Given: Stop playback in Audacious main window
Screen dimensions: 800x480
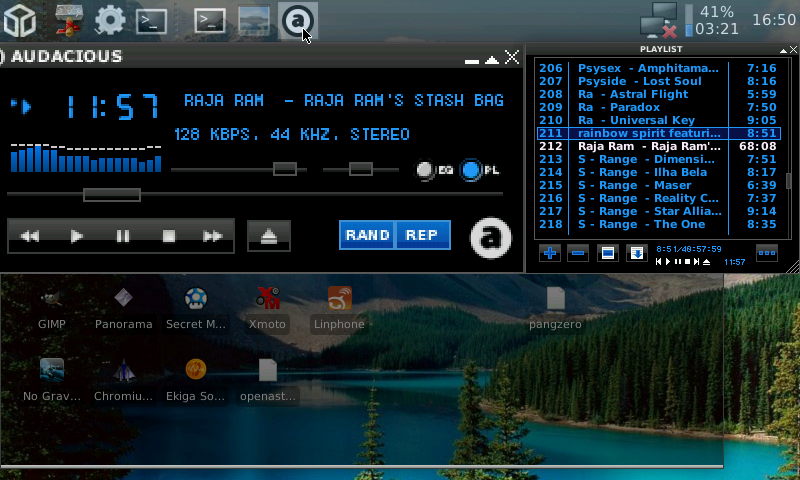Looking at the screenshot, I should coord(168,236).
